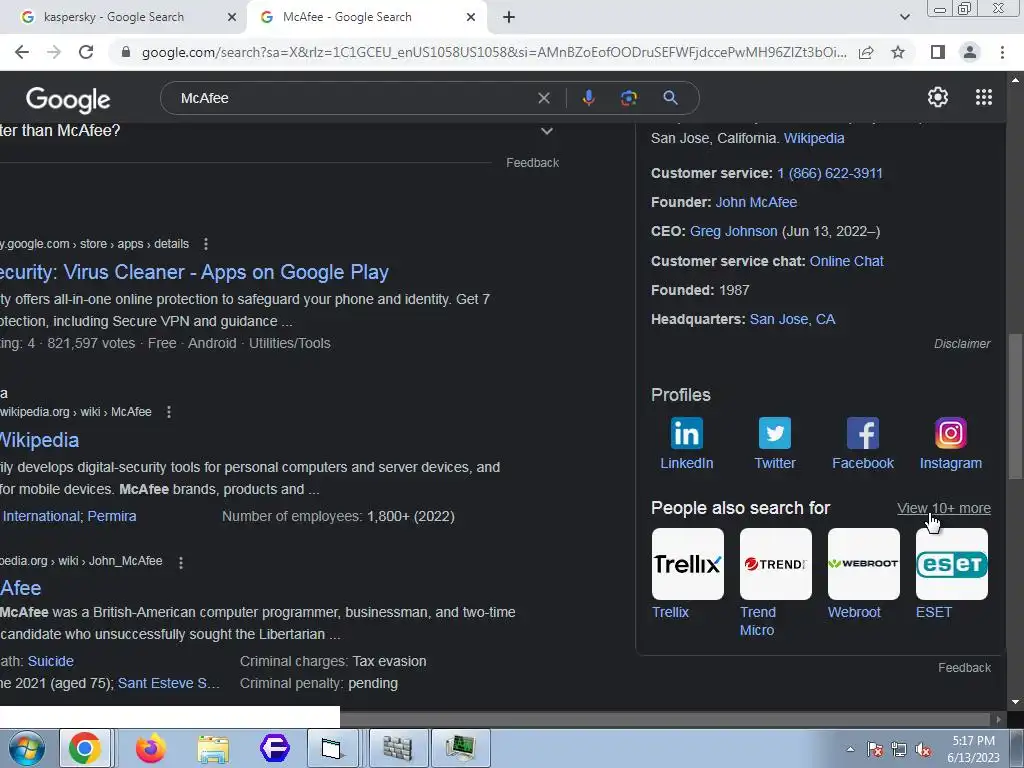Click the Disclaimer text in the knowledge panel
The width and height of the screenshot is (1024, 768).
(962, 344)
